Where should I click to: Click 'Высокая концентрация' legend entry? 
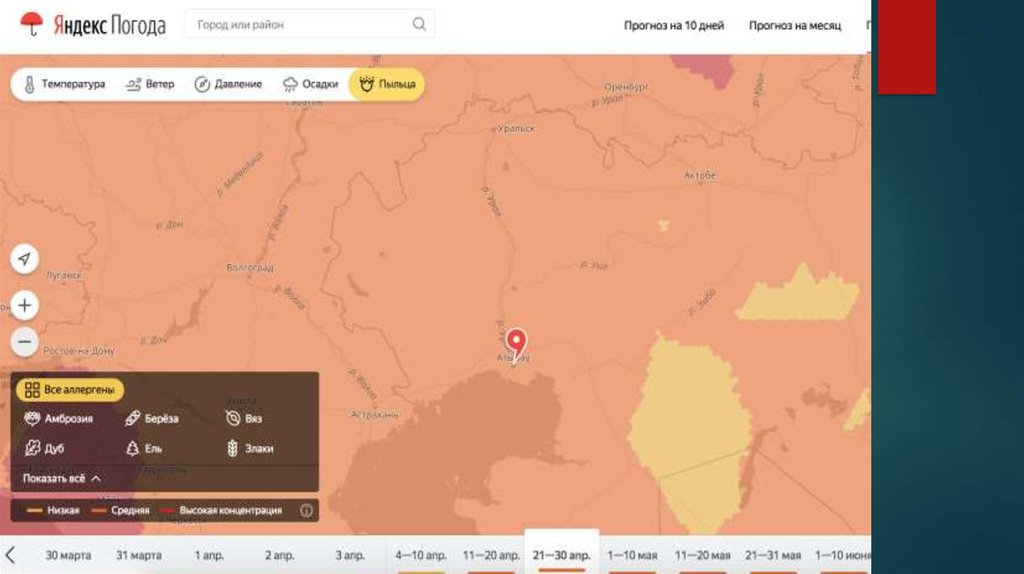click(221, 511)
